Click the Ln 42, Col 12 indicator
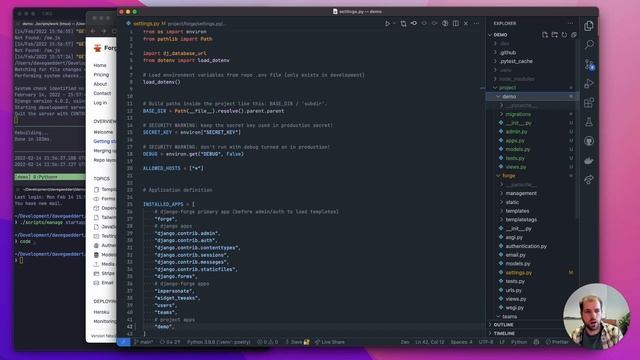The width and height of the screenshot is (640, 360). point(429,342)
